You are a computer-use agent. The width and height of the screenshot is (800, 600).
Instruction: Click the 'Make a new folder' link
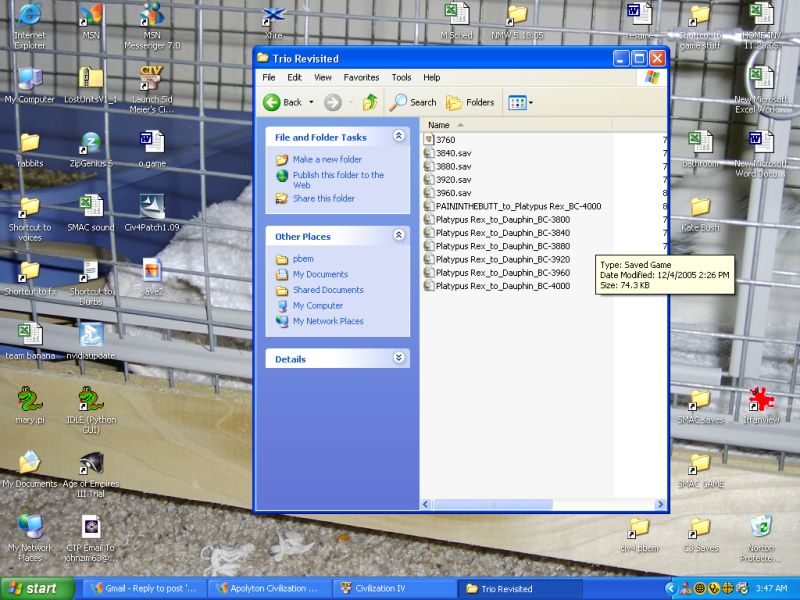(327, 160)
